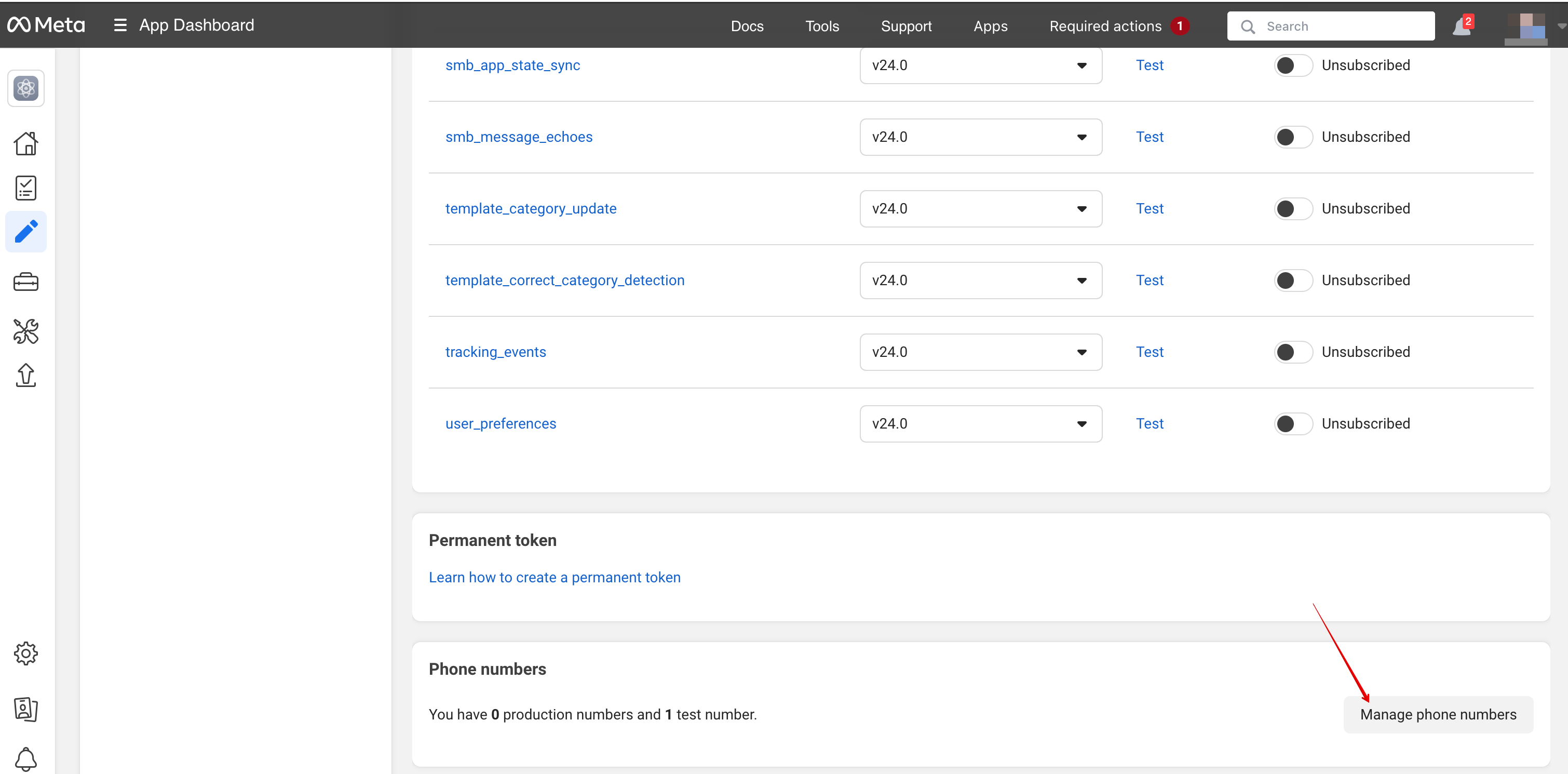The width and height of the screenshot is (1568, 774).
Task: Click the checklist sidebar icon
Action: [25, 188]
